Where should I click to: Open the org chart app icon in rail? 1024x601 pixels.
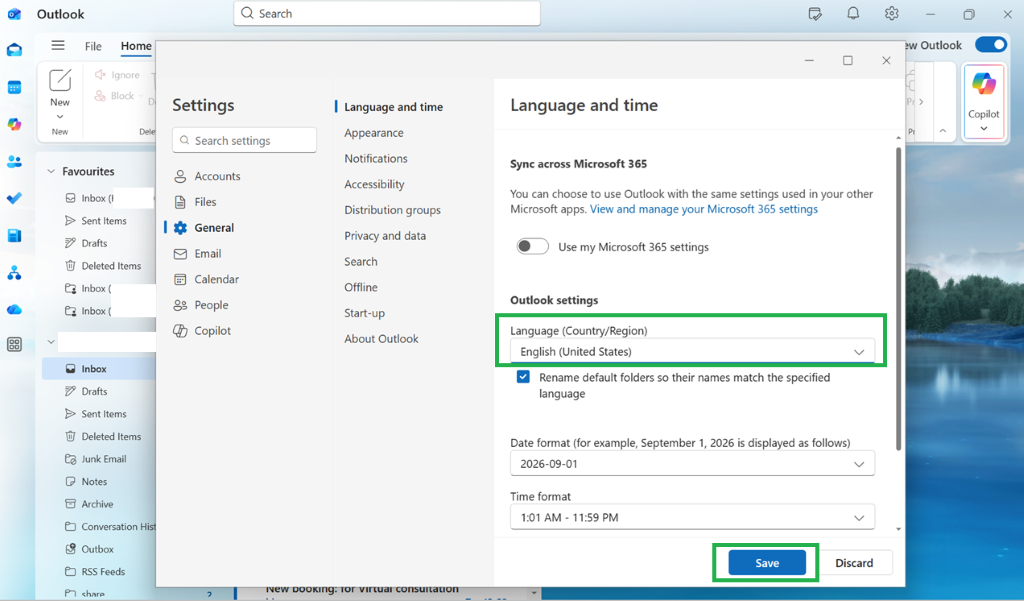pyautogui.click(x=14, y=272)
